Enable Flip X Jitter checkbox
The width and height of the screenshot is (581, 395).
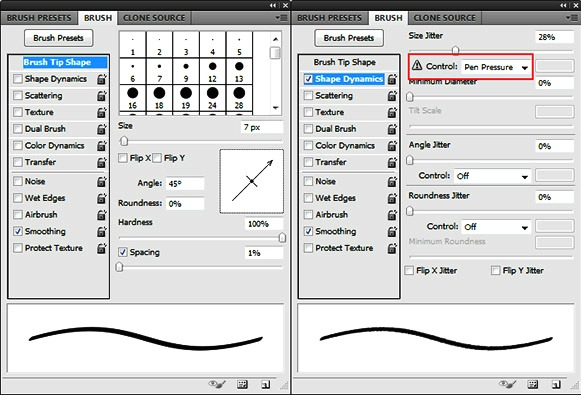point(409,270)
